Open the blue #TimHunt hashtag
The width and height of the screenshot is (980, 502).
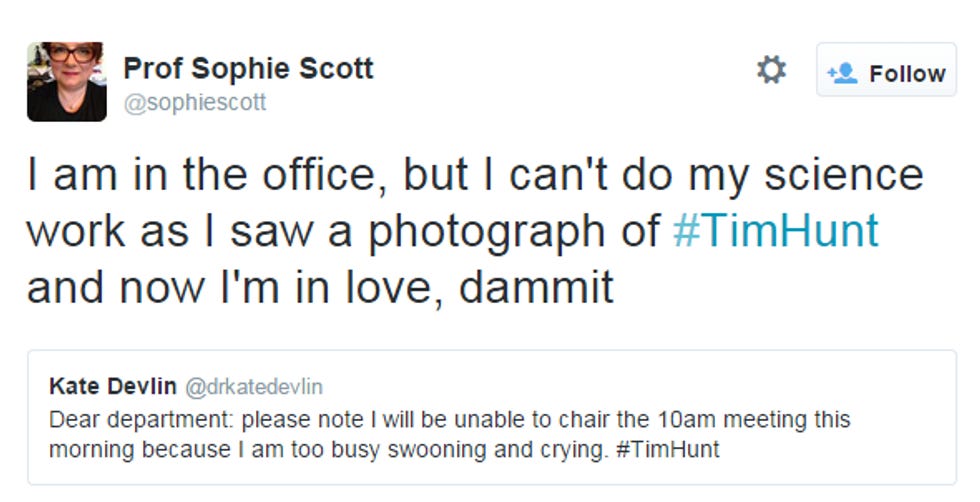[x=776, y=231]
